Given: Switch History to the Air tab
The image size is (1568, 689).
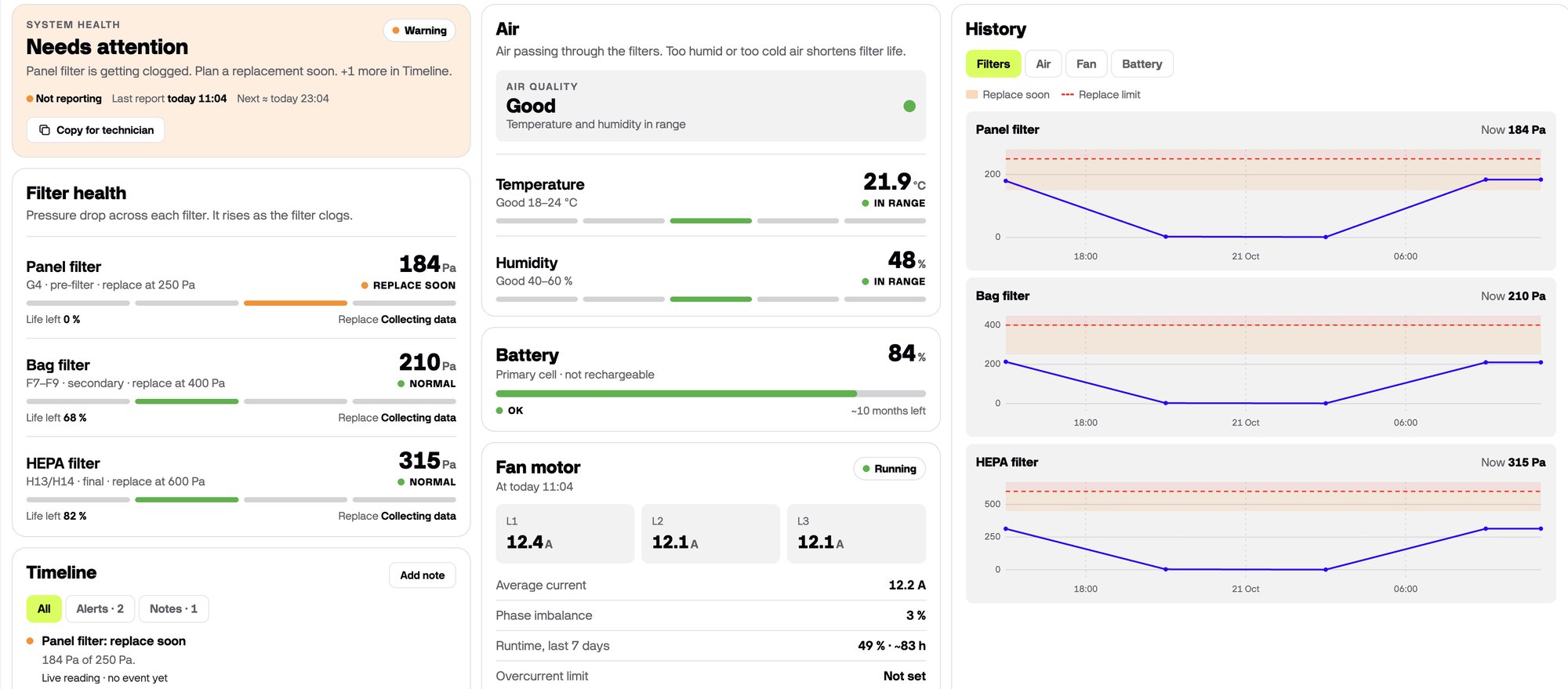Looking at the screenshot, I should click(1043, 64).
